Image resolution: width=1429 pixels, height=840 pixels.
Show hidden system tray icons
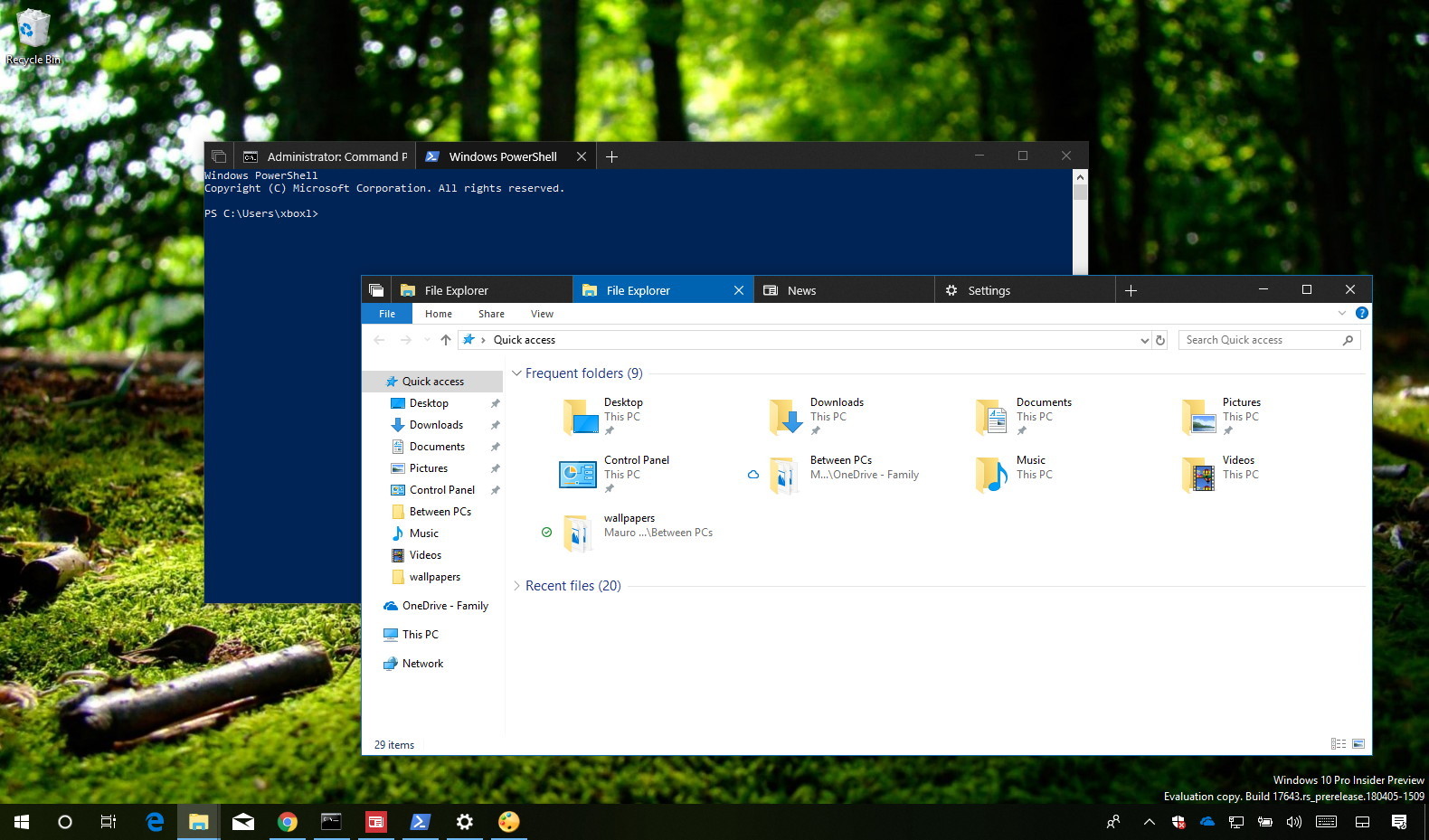(1149, 822)
